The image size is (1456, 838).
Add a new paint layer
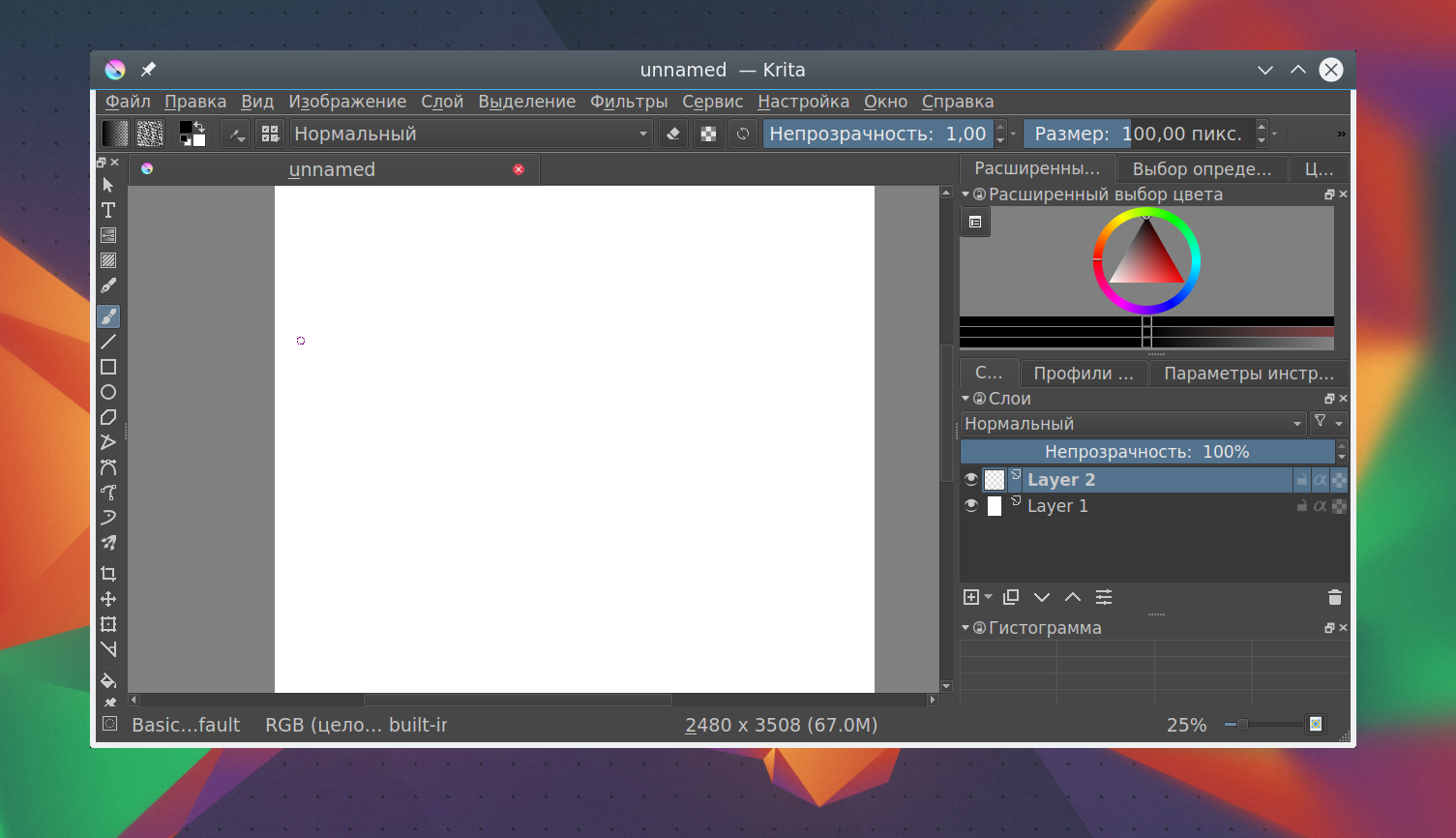971,597
